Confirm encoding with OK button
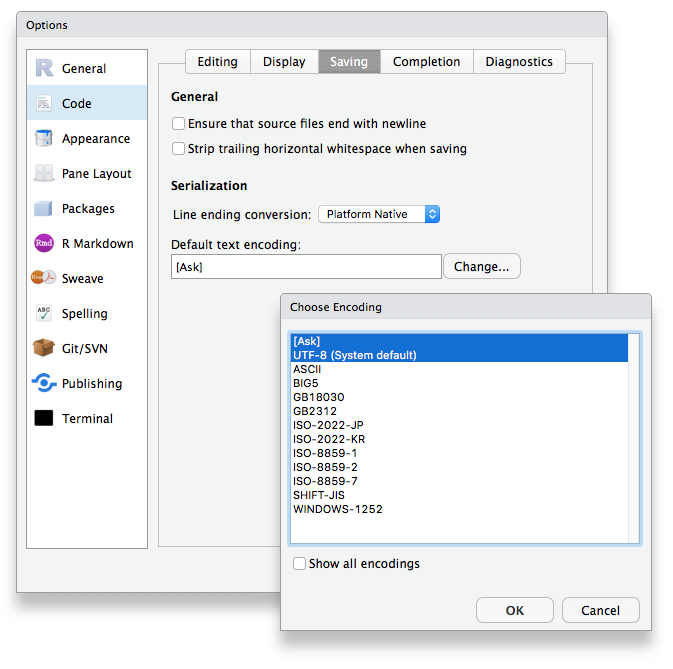 coord(514,610)
